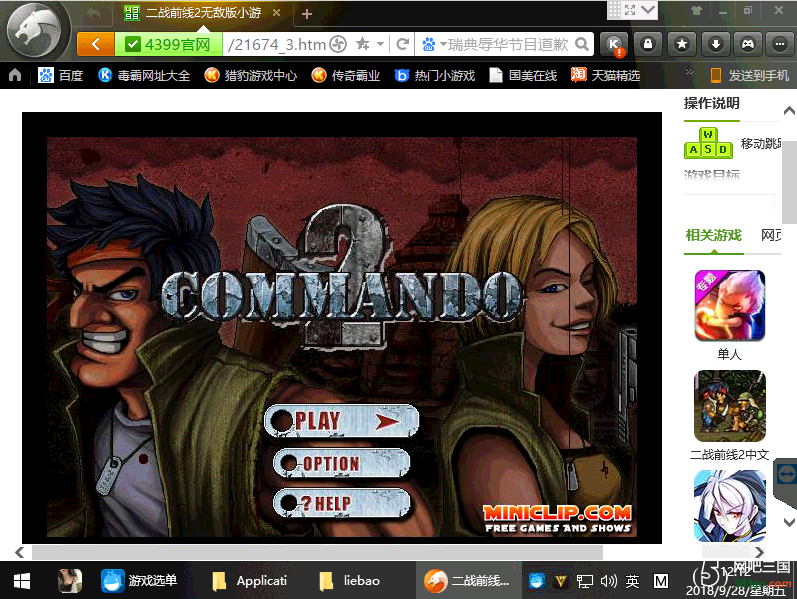Screen dimensions: 797x599
Task: Open the Baidu search engine selector dropdown
Action: 434,44
